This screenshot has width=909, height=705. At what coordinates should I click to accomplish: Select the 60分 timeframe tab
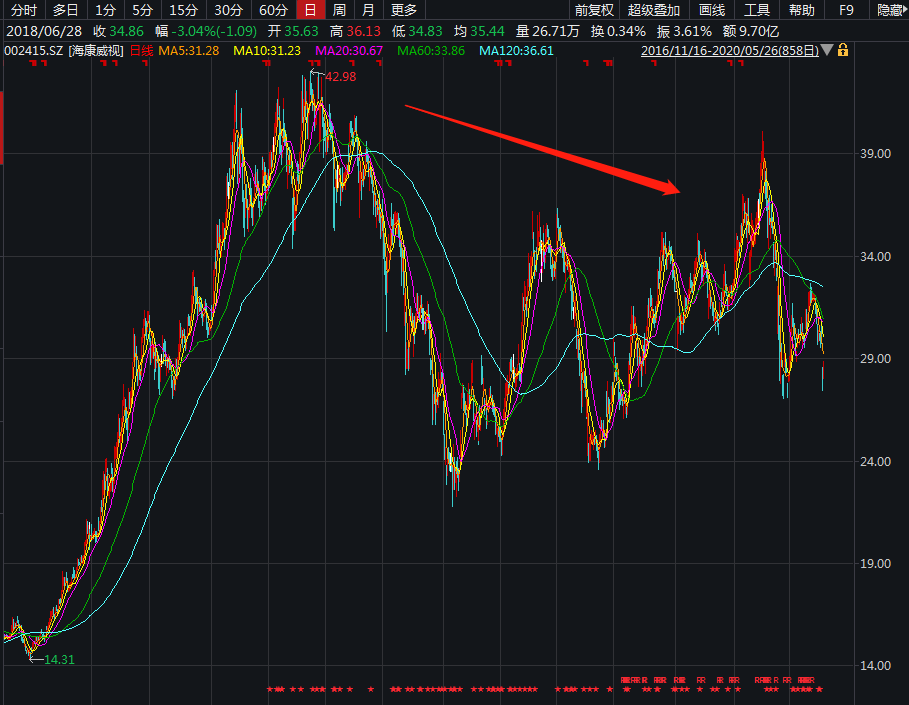(272, 10)
